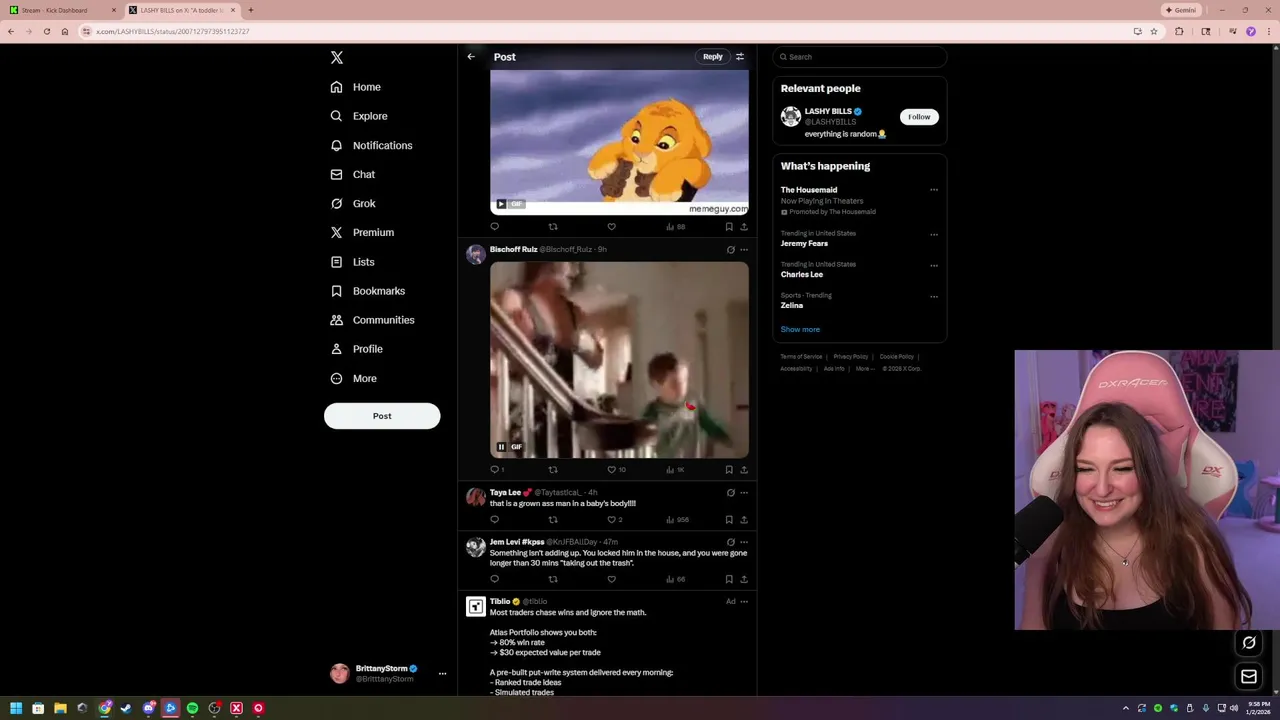
Task: Open Privacy Policy link
Action: (x=851, y=357)
